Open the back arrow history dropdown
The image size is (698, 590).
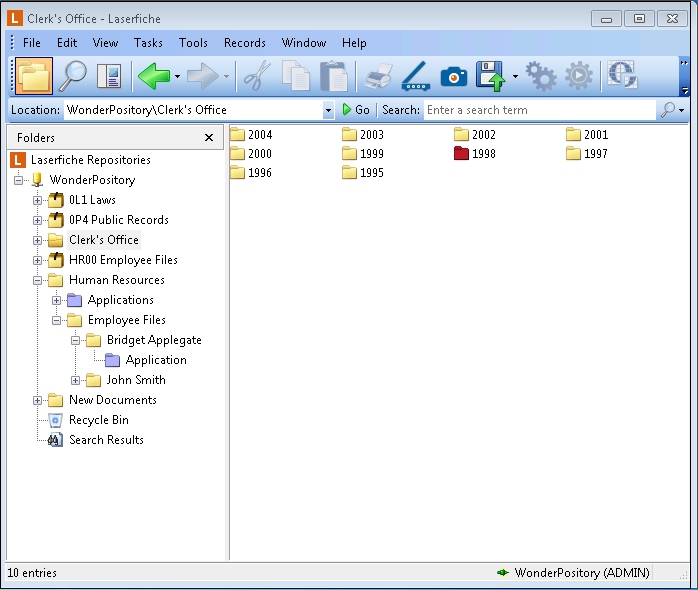[177, 77]
